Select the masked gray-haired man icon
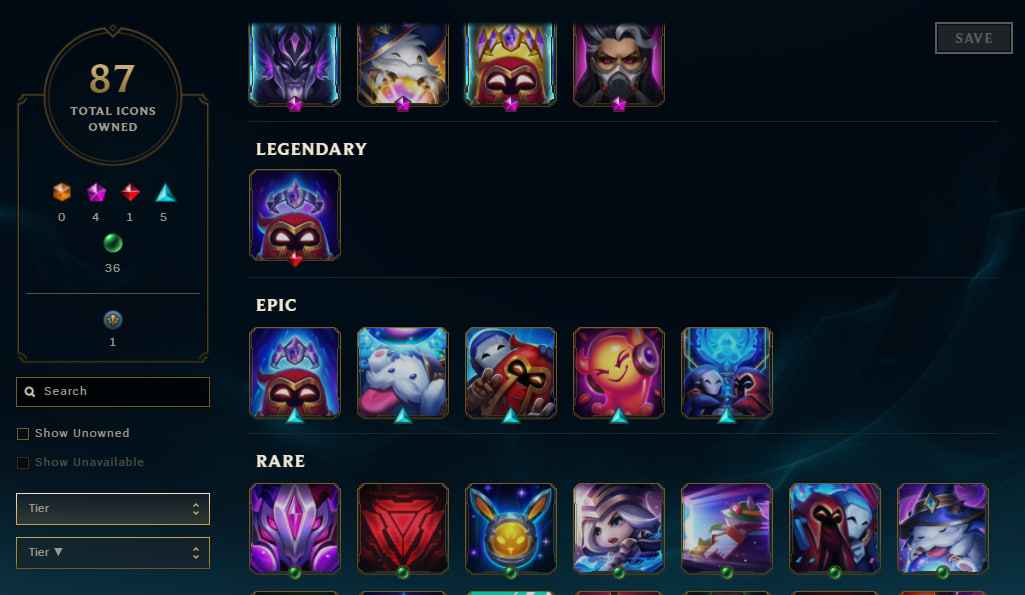The width and height of the screenshot is (1025, 595). pos(618,64)
